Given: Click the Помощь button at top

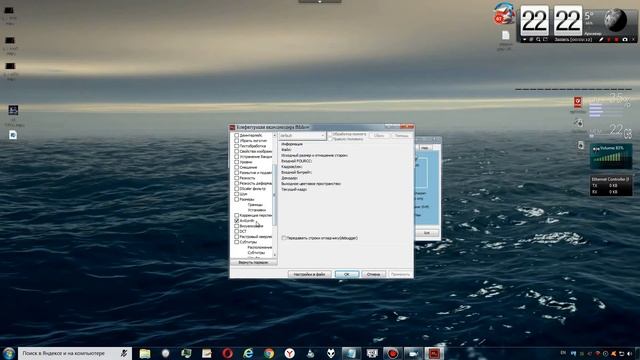Looking at the screenshot, I should [401, 136].
